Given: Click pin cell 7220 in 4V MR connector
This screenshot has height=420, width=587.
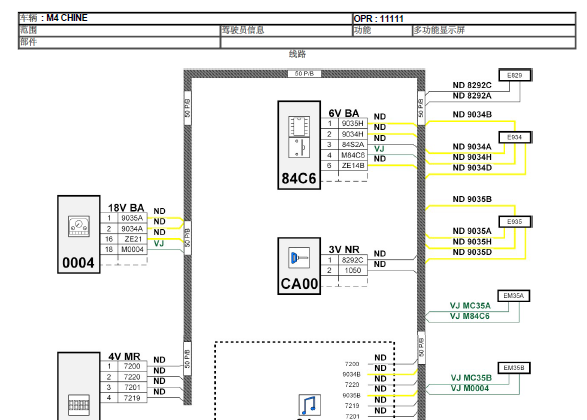Looking at the screenshot, I should click(133, 377).
